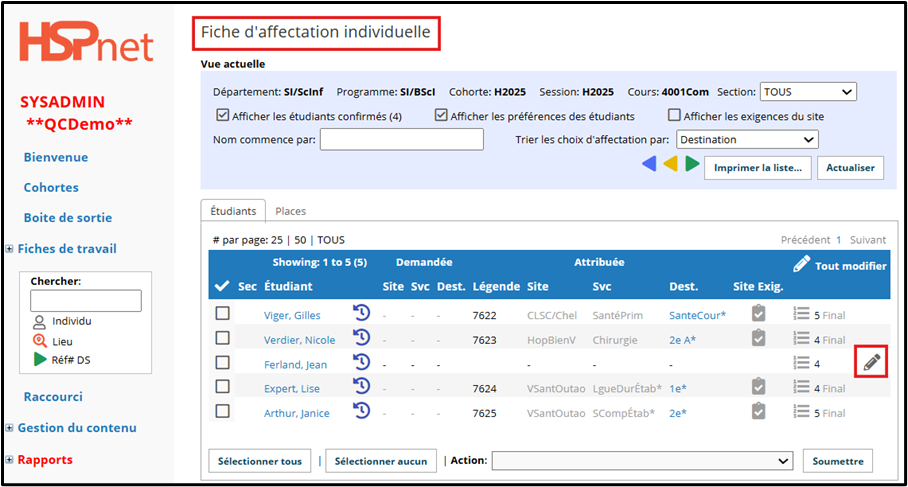Click site requirements clipboard icon for Expert, Lise
Viewport: 908px width, 487px height.
[x=758, y=386]
